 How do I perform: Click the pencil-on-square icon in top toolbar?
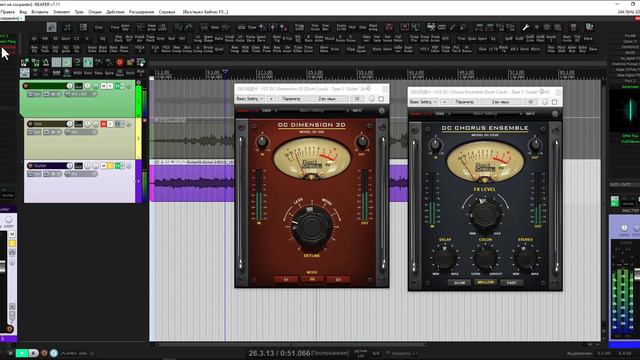point(51,27)
